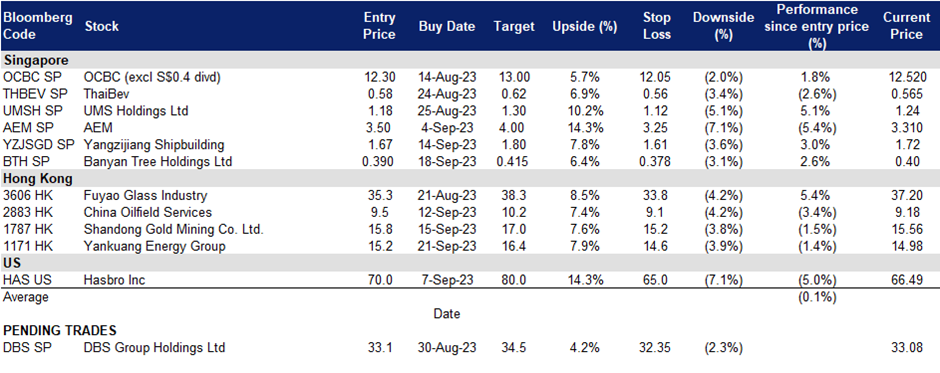Select the Entry Price column header
The width and height of the screenshot is (940, 373).
(x=379, y=26)
